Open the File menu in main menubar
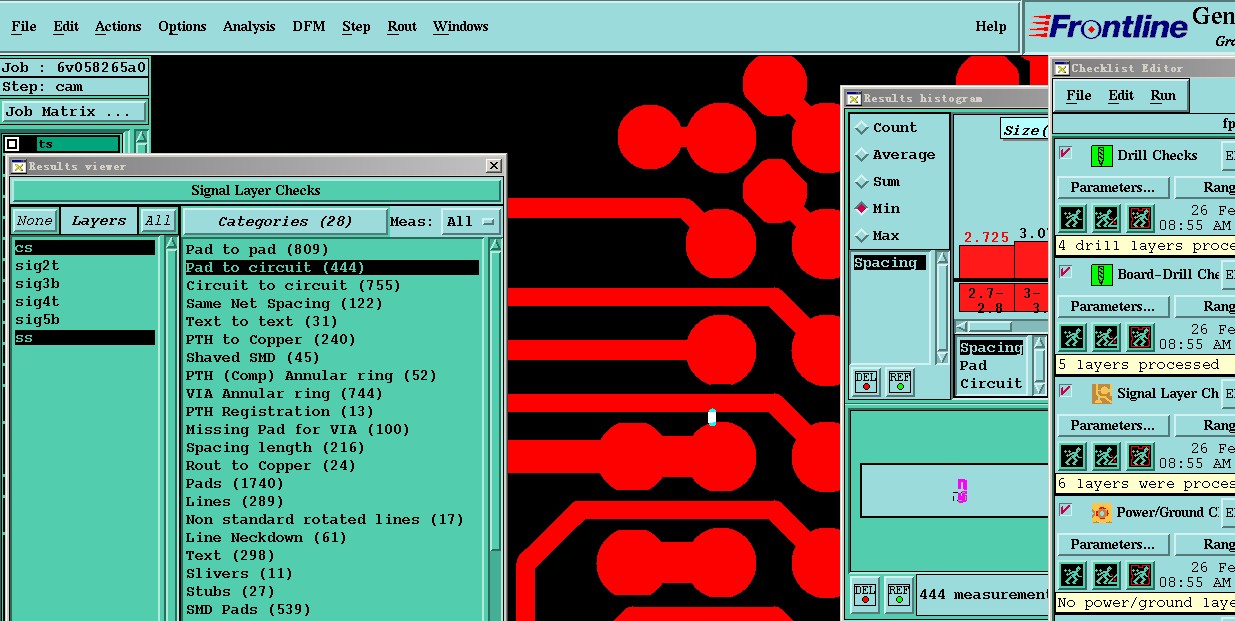This screenshot has width=1235, height=621. [24, 27]
